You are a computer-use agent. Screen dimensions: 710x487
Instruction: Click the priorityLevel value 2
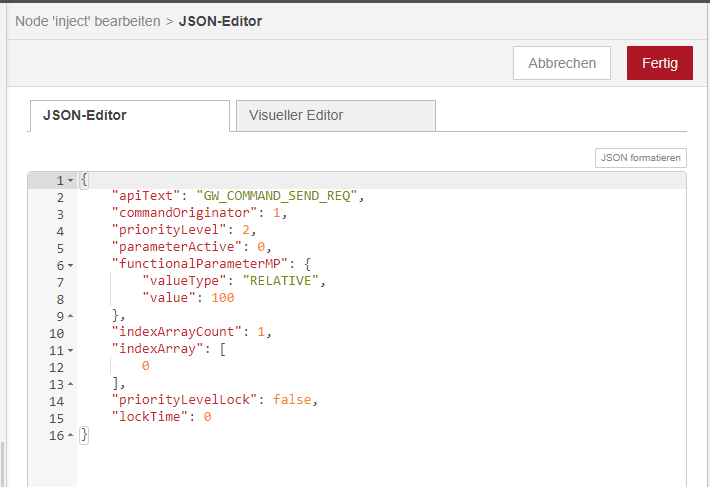click(246, 230)
